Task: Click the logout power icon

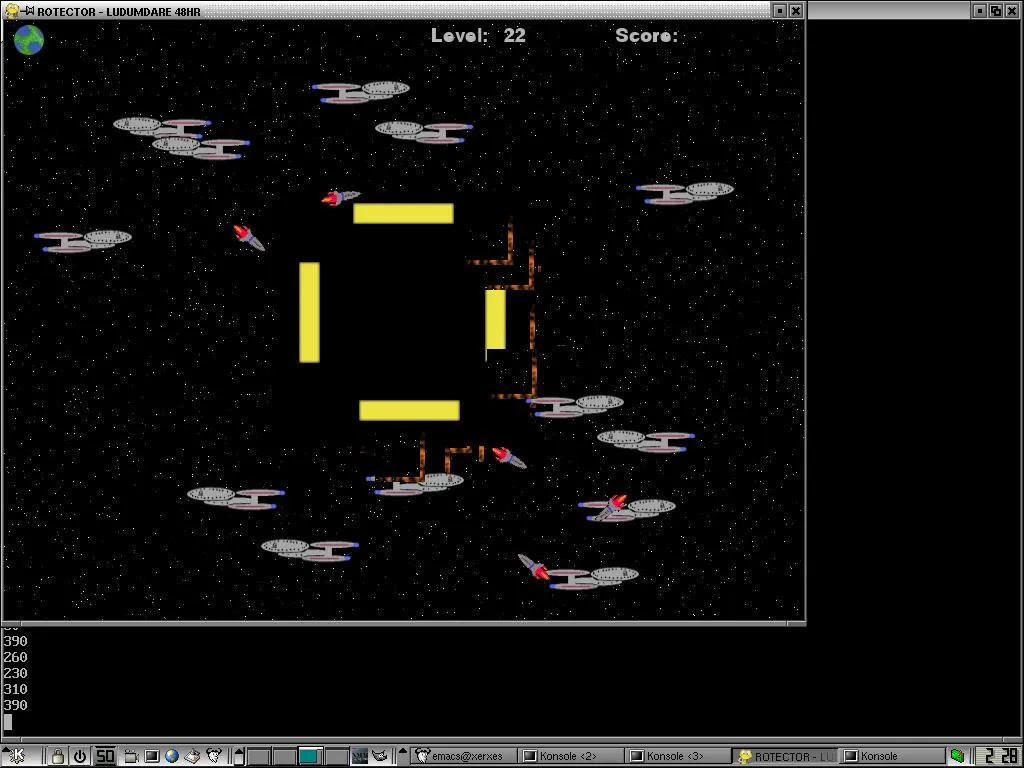Action: click(80, 756)
